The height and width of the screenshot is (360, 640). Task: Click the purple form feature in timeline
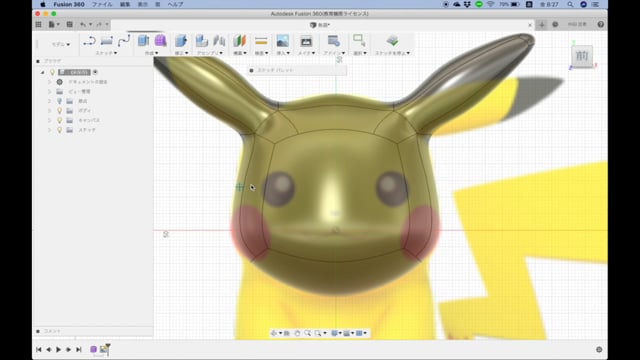coord(93,349)
